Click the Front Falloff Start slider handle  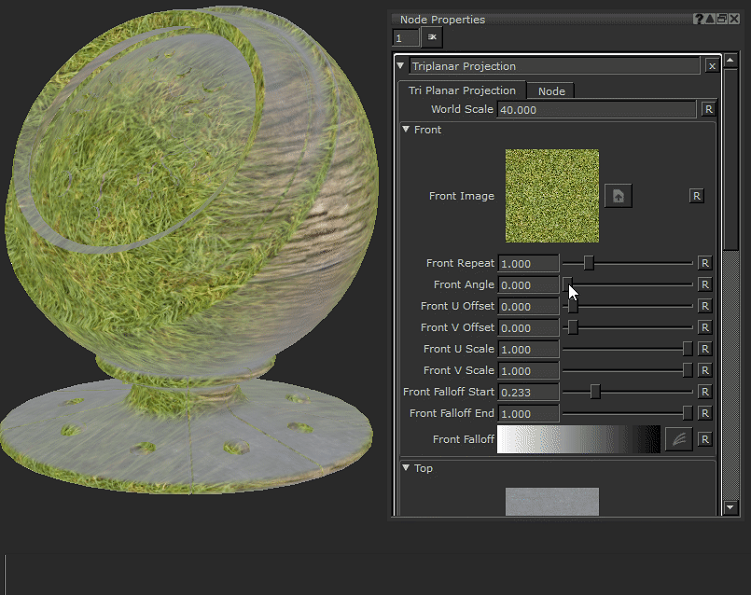[x=595, y=392]
